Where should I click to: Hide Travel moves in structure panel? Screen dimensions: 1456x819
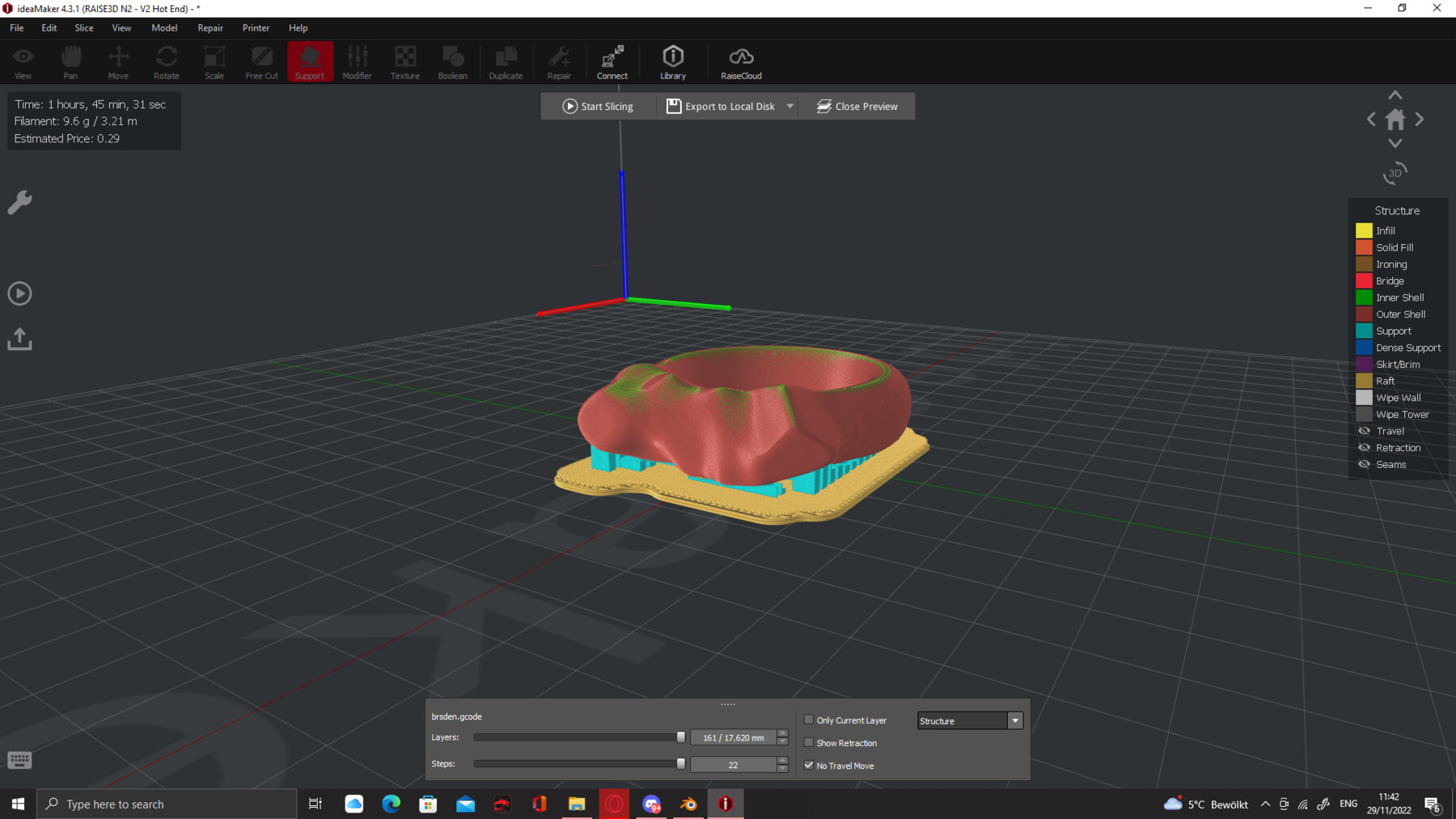(x=1365, y=430)
